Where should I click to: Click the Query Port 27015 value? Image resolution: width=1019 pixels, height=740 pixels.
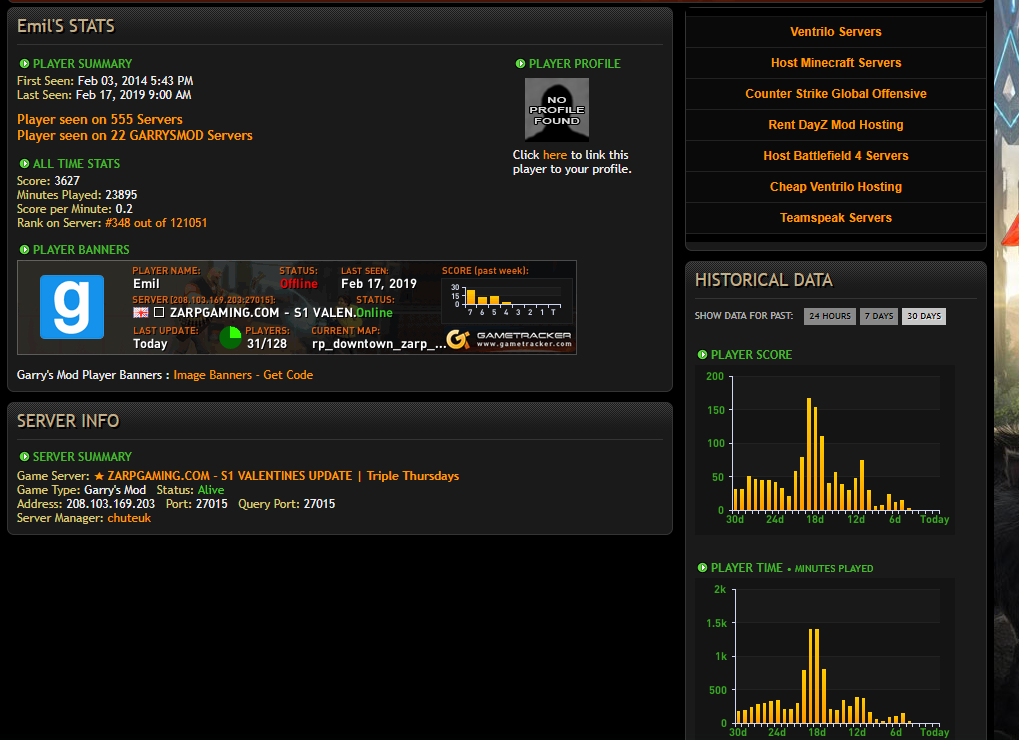(319, 504)
